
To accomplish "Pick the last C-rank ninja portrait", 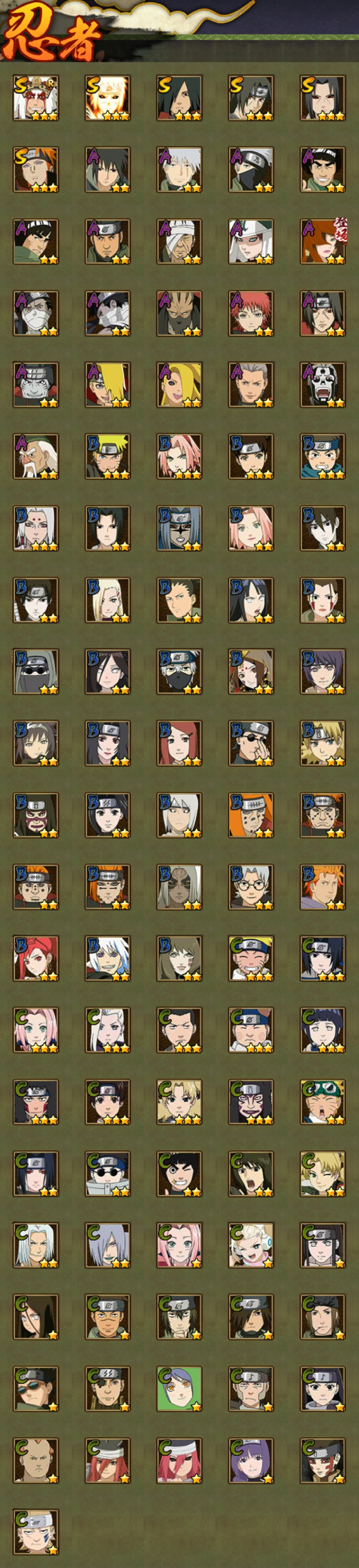I will pyautogui.click(x=36, y=1533).
